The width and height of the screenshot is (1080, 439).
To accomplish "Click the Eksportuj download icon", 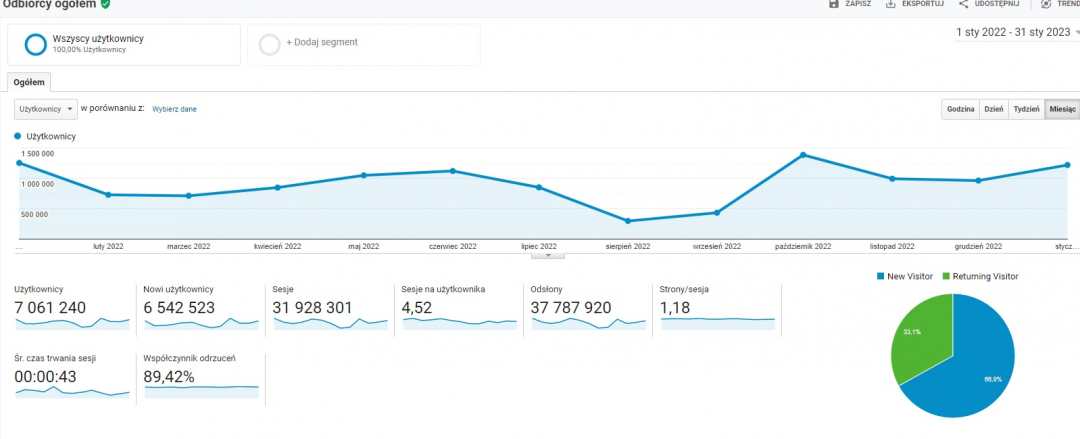I will pos(890,4).
